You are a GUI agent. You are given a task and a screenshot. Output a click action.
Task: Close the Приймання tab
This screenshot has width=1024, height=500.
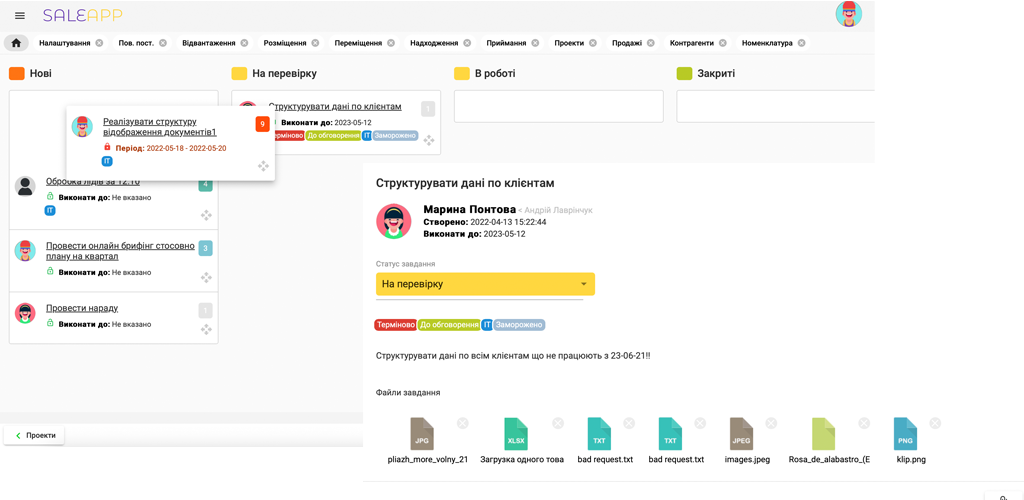[535, 43]
